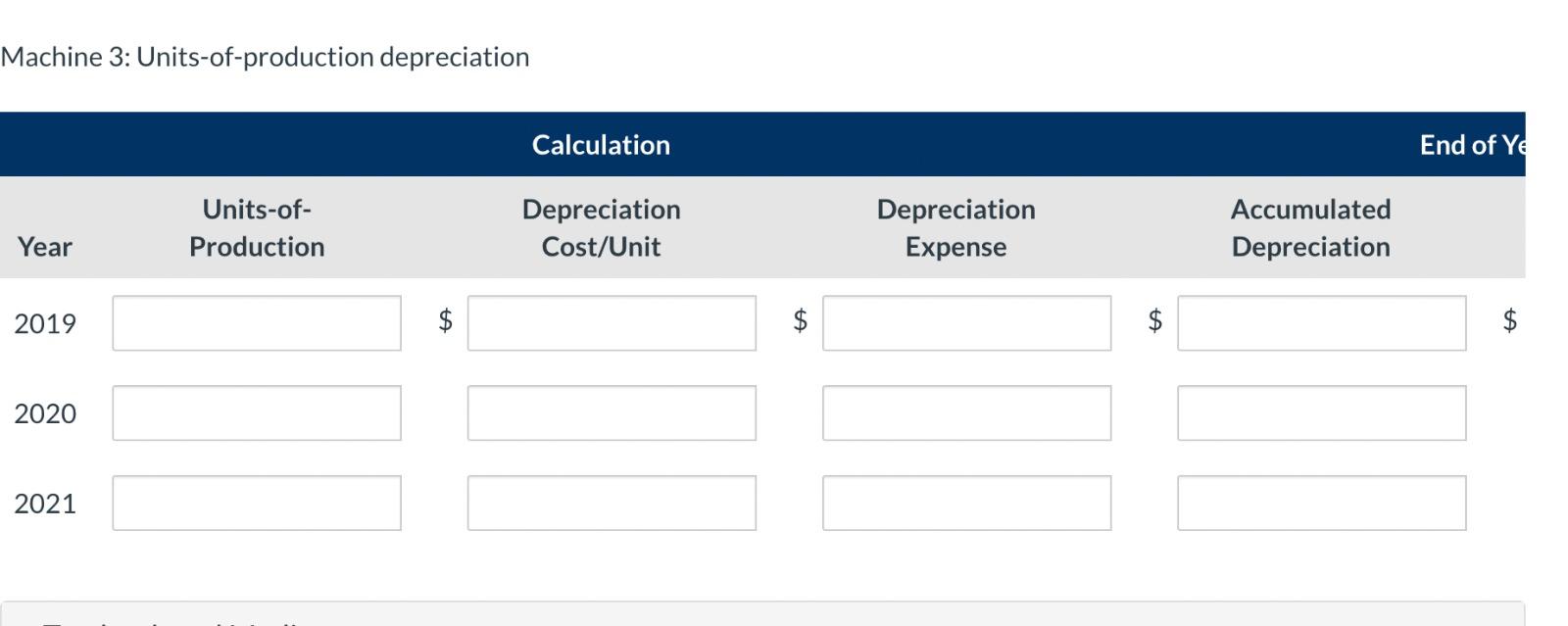Select the End of Year header section
Screen dimensions: 1568x626
(1473, 145)
